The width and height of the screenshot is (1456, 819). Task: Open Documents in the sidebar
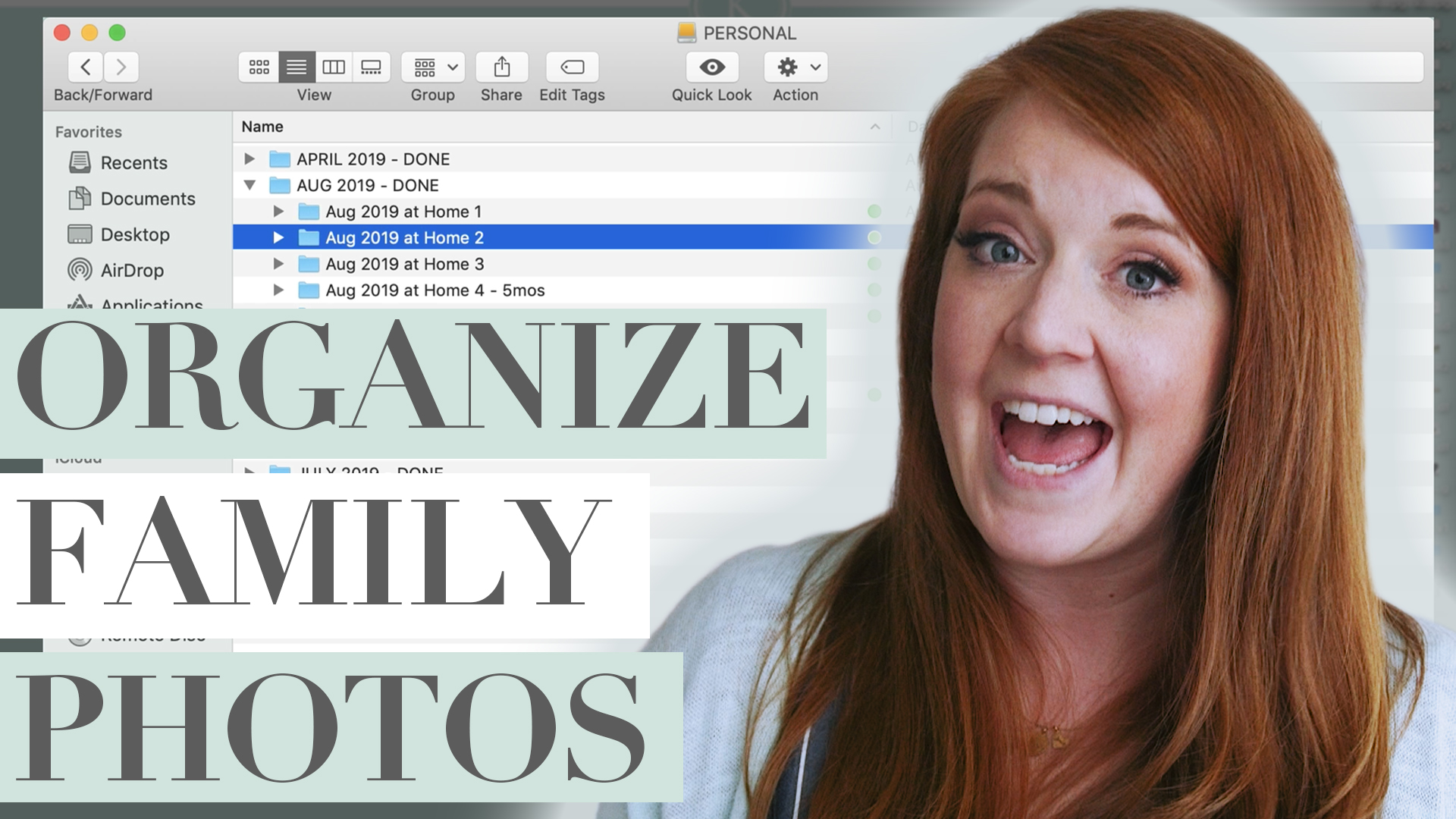click(132, 199)
